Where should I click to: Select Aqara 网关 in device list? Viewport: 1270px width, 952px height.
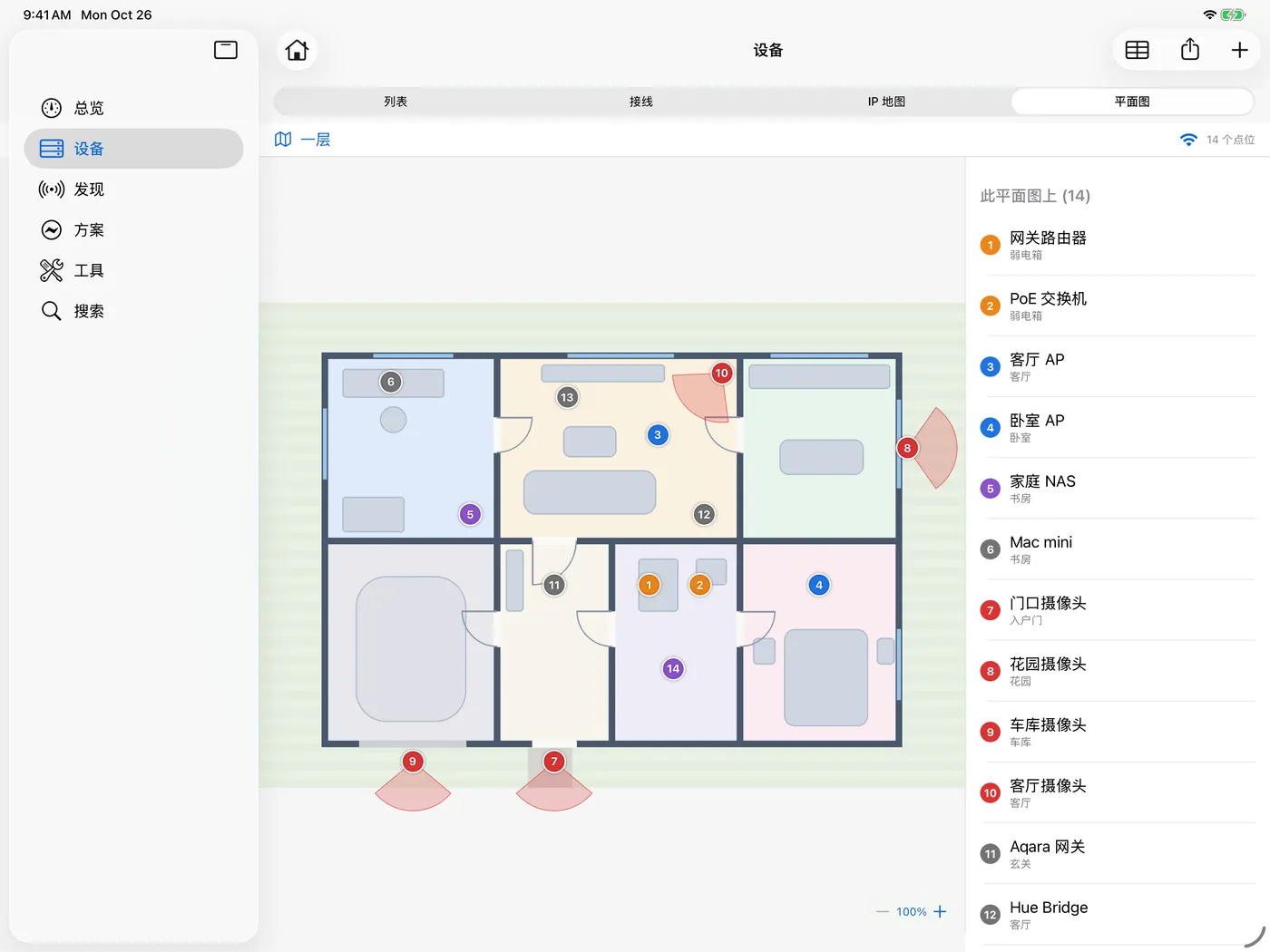click(x=1118, y=853)
